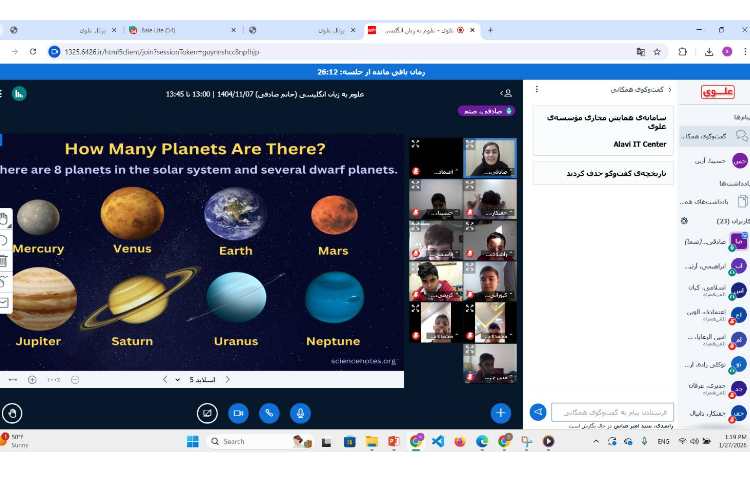Screen dimensions: 750x480
Task: Open a new Chrome tab with plus button
Action: click(x=490, y=30)
